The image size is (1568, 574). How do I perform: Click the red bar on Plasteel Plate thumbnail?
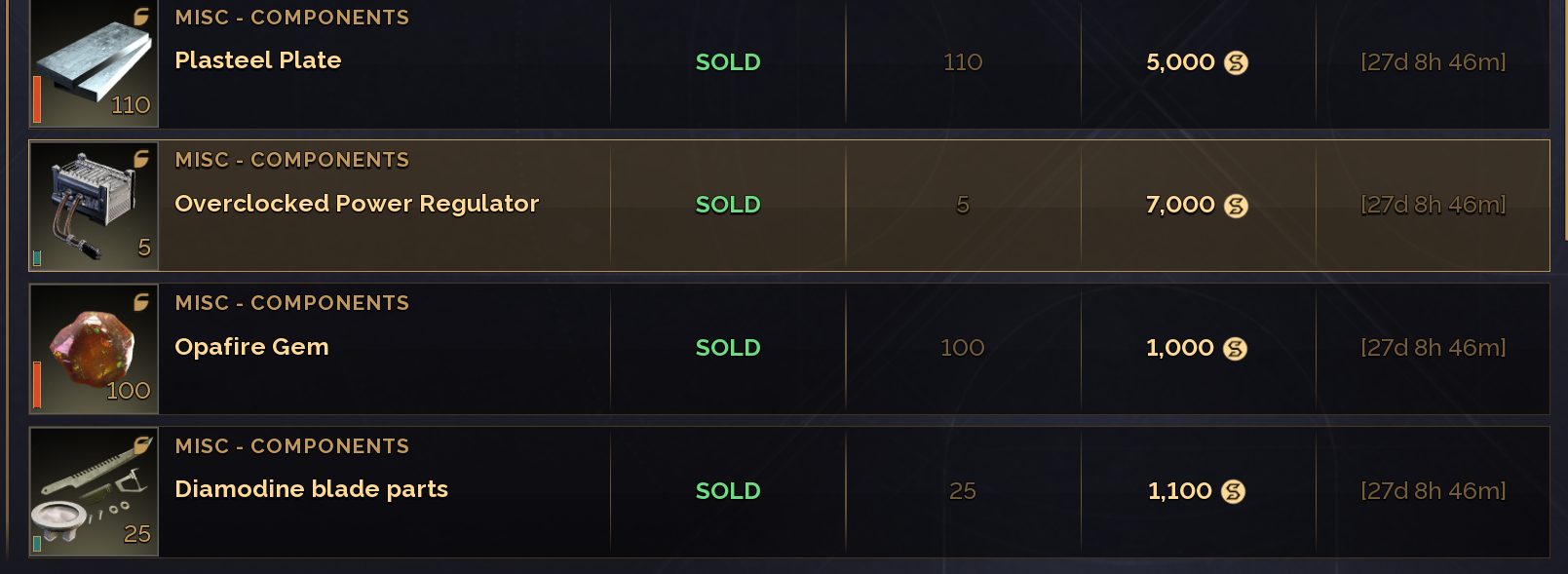pyautogui.click(x=37, y=99)
